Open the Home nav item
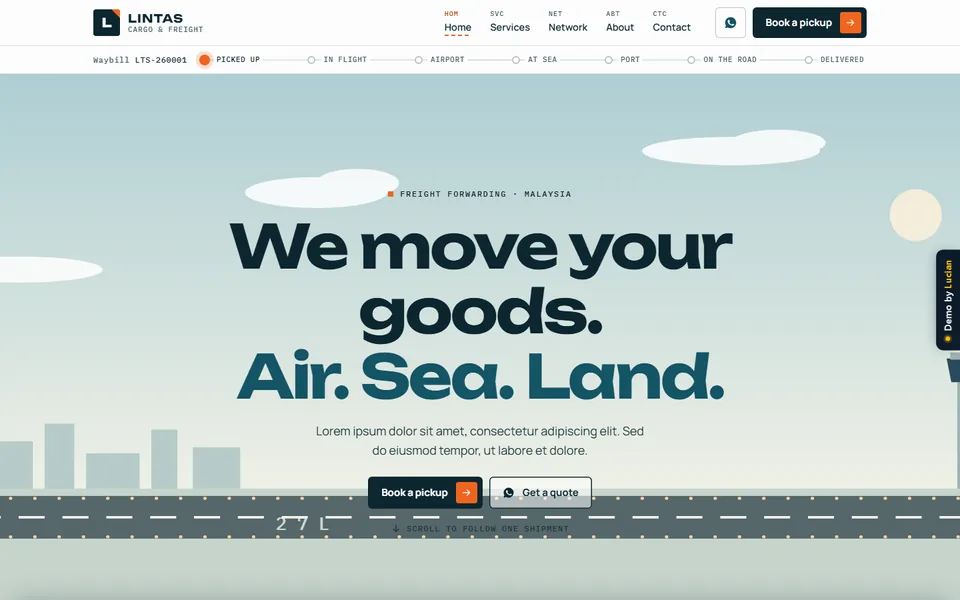Viewport: 960px width, 600px height. [457, 23]
